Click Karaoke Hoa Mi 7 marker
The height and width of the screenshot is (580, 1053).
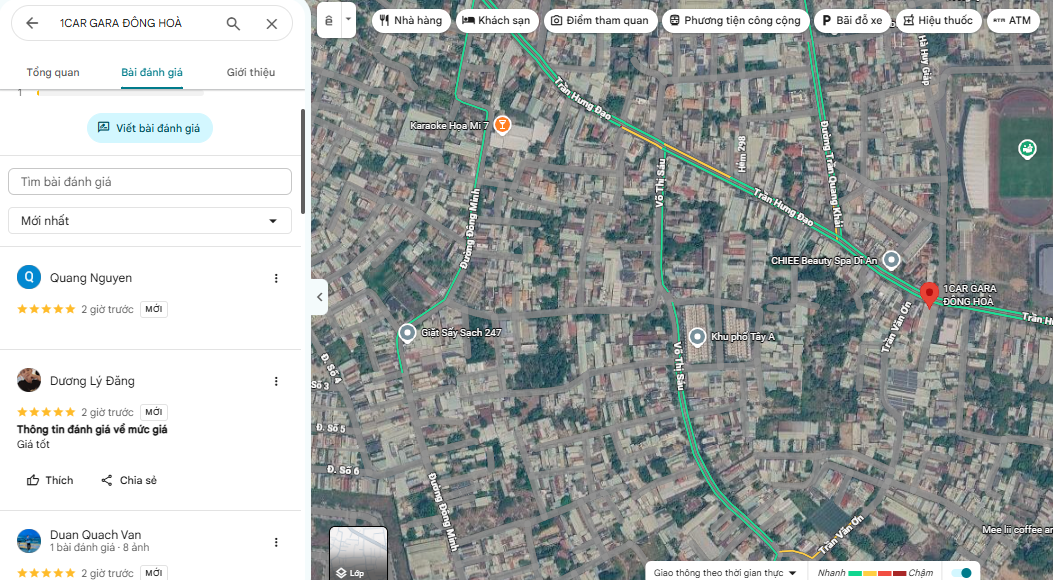[502, 125]
